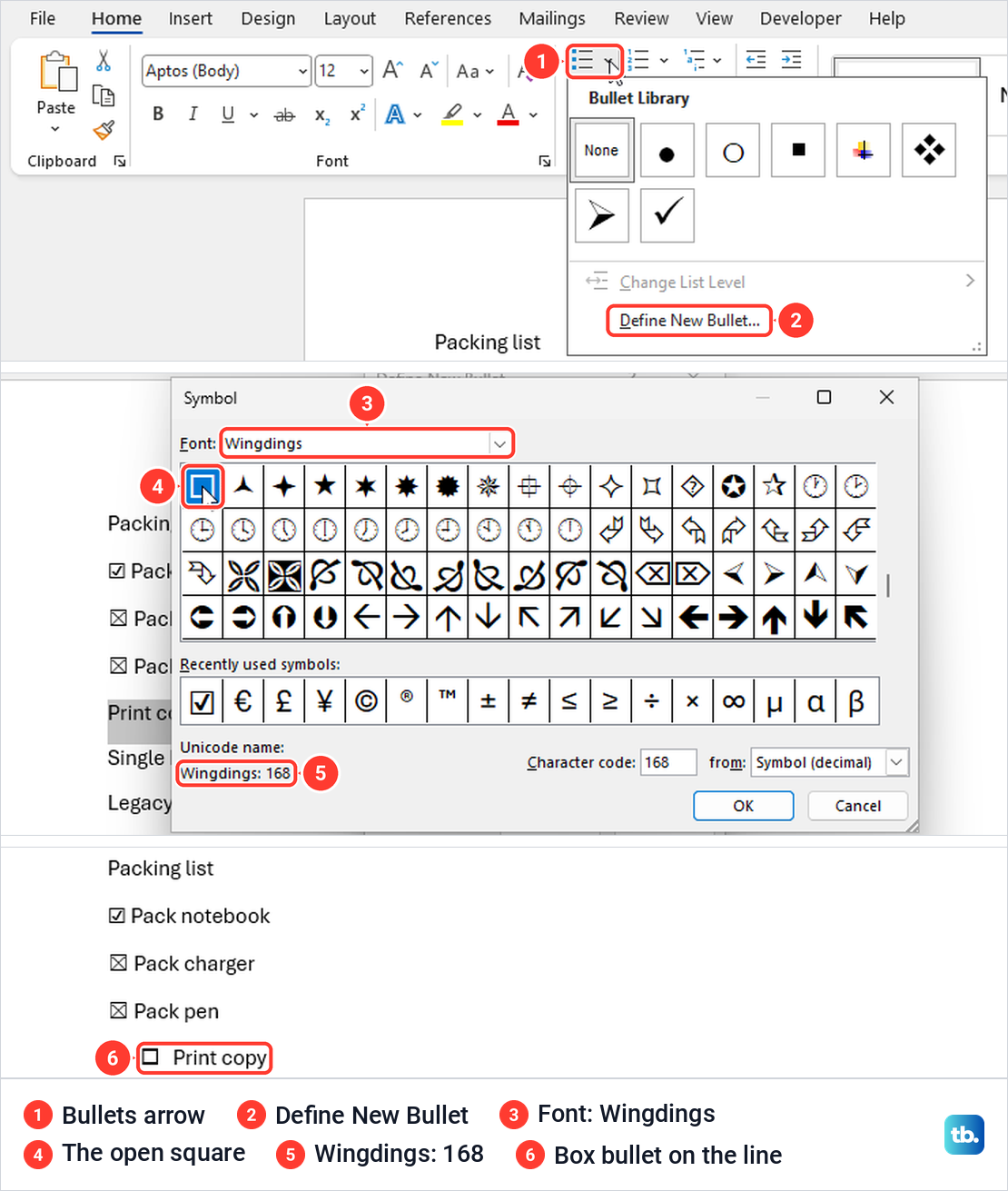This screenshot has width=1008, height=1191.
Task: Open the Bullets dropdown arrow
Action: point(611,62)
